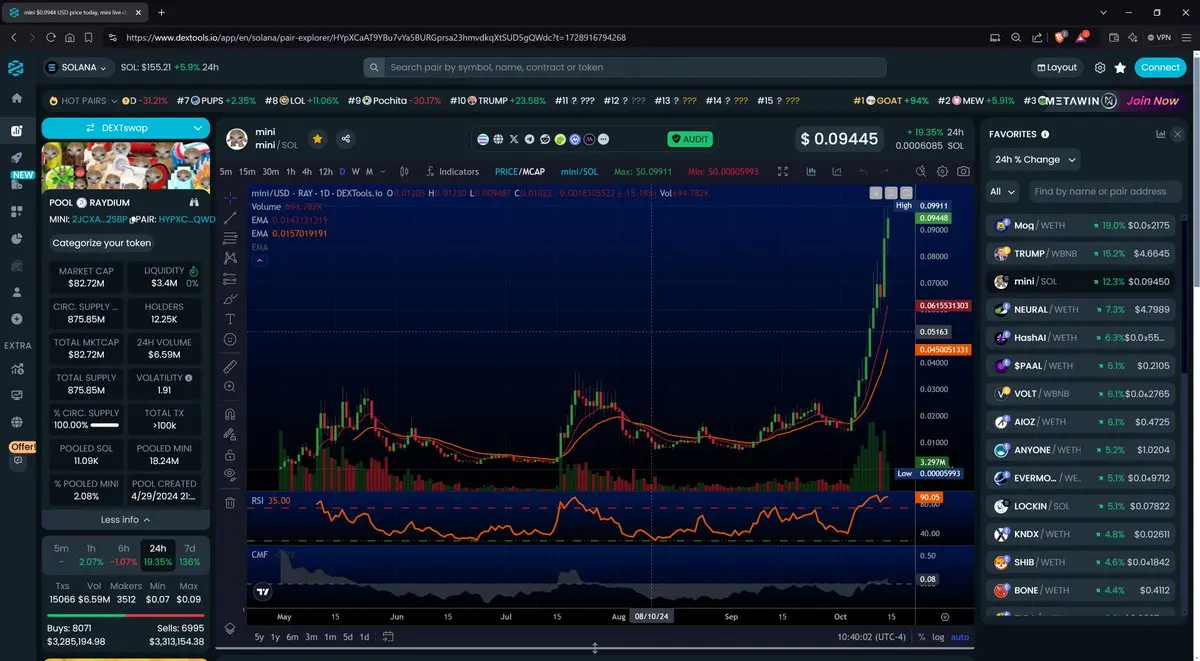This screenshot has width=1200, height=661.
Task: Open the All filter dropdown in favorites
Action: pyautogui.click(x=1003, y=191)
